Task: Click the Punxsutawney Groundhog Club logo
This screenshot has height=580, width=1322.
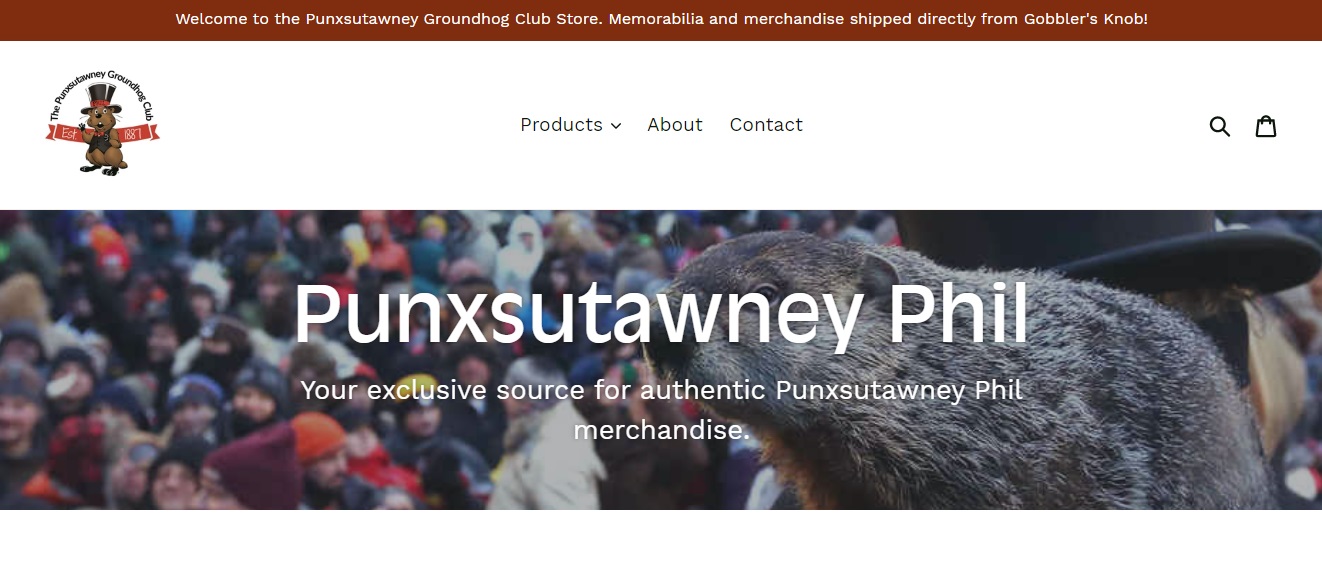Action: (102, 125)
